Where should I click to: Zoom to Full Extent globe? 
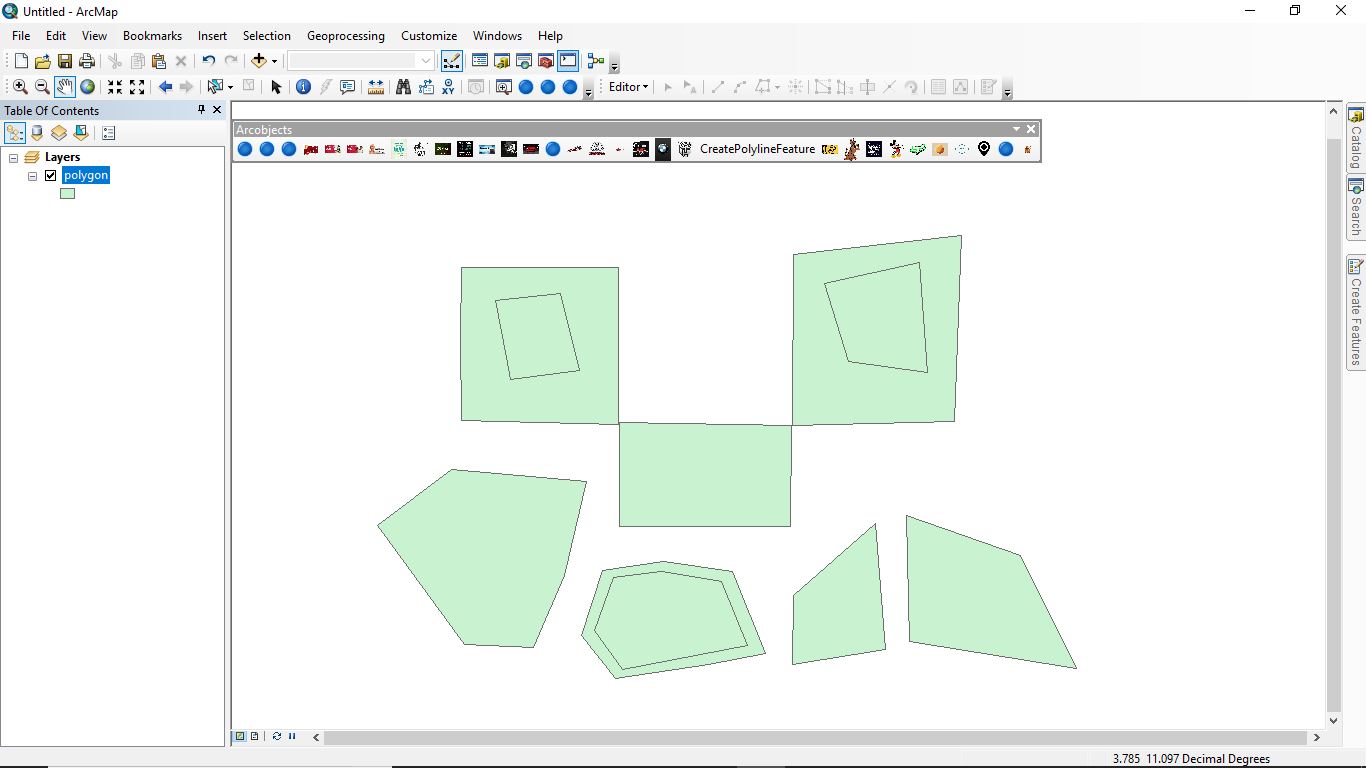click(88, 87)
